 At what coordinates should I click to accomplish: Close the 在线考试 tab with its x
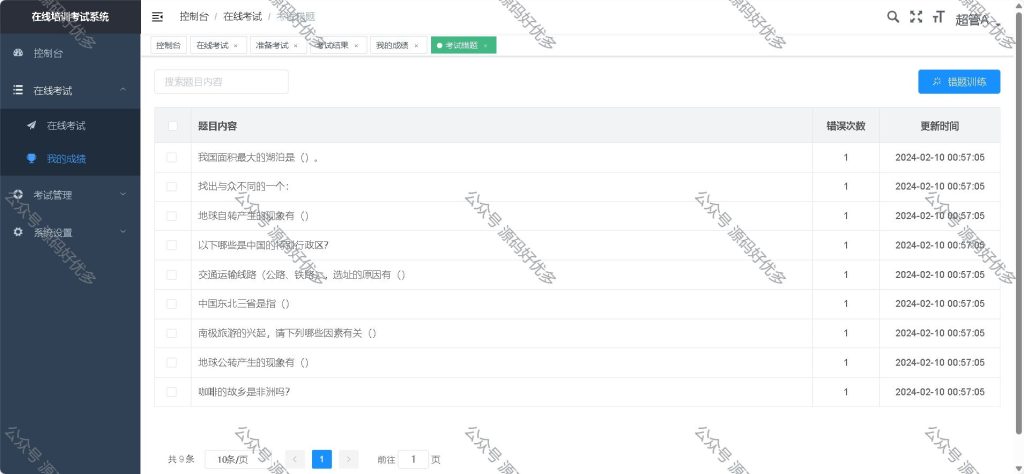click(x=236, y=46)
